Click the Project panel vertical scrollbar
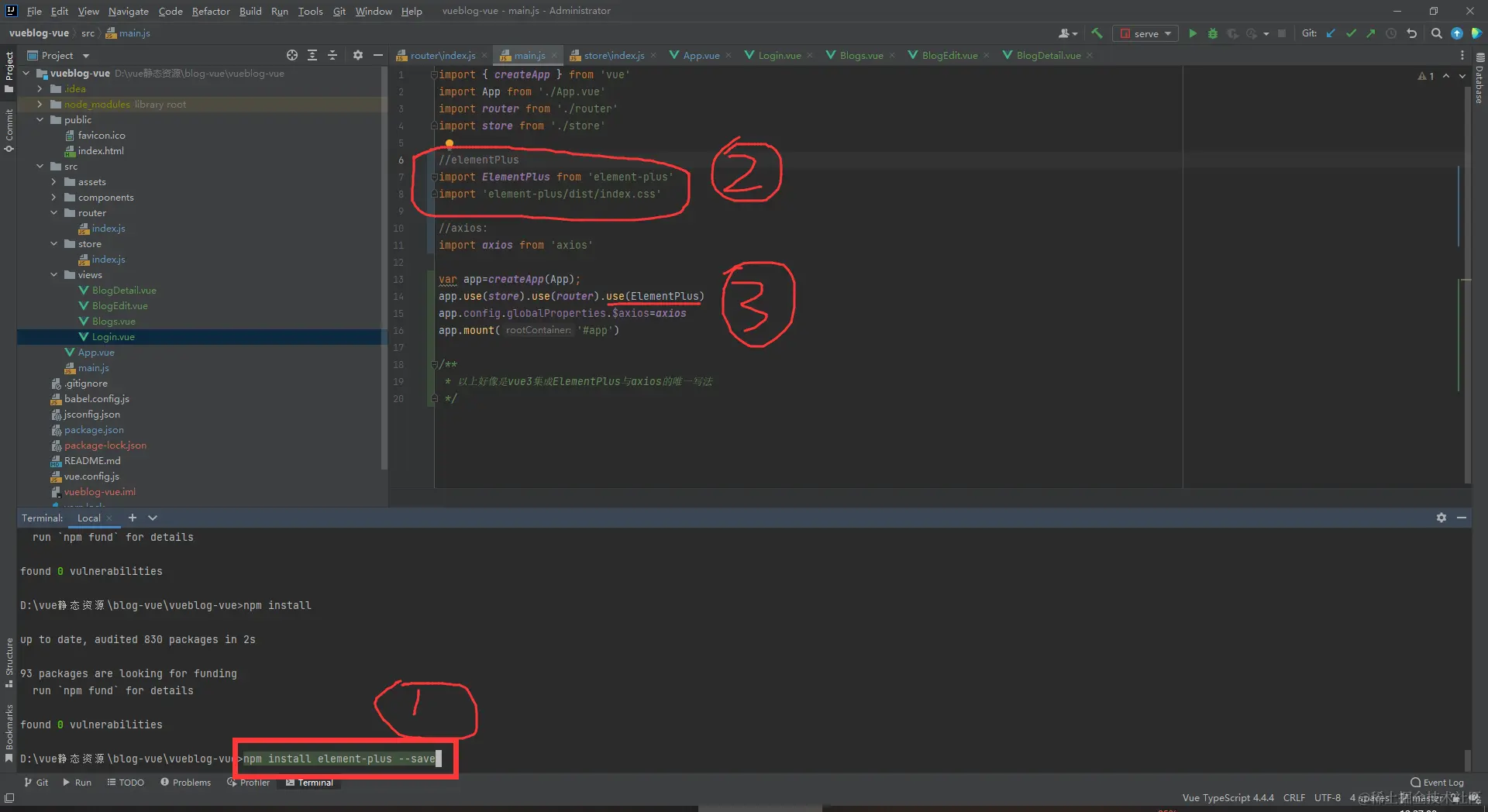Viewport: 1488px width, 812px height. click(384, 267)
